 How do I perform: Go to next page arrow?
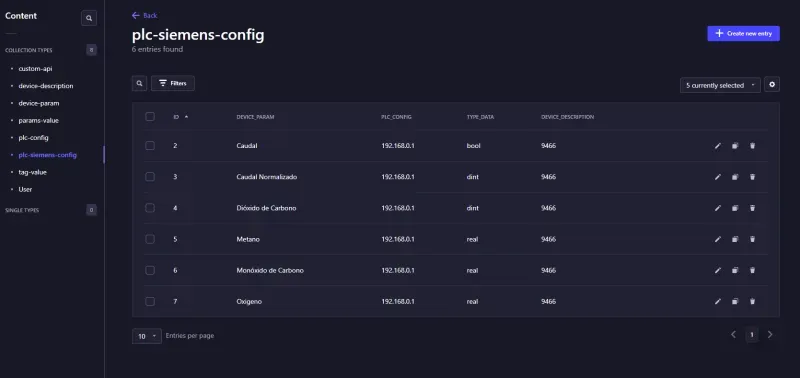pos(770,335)
